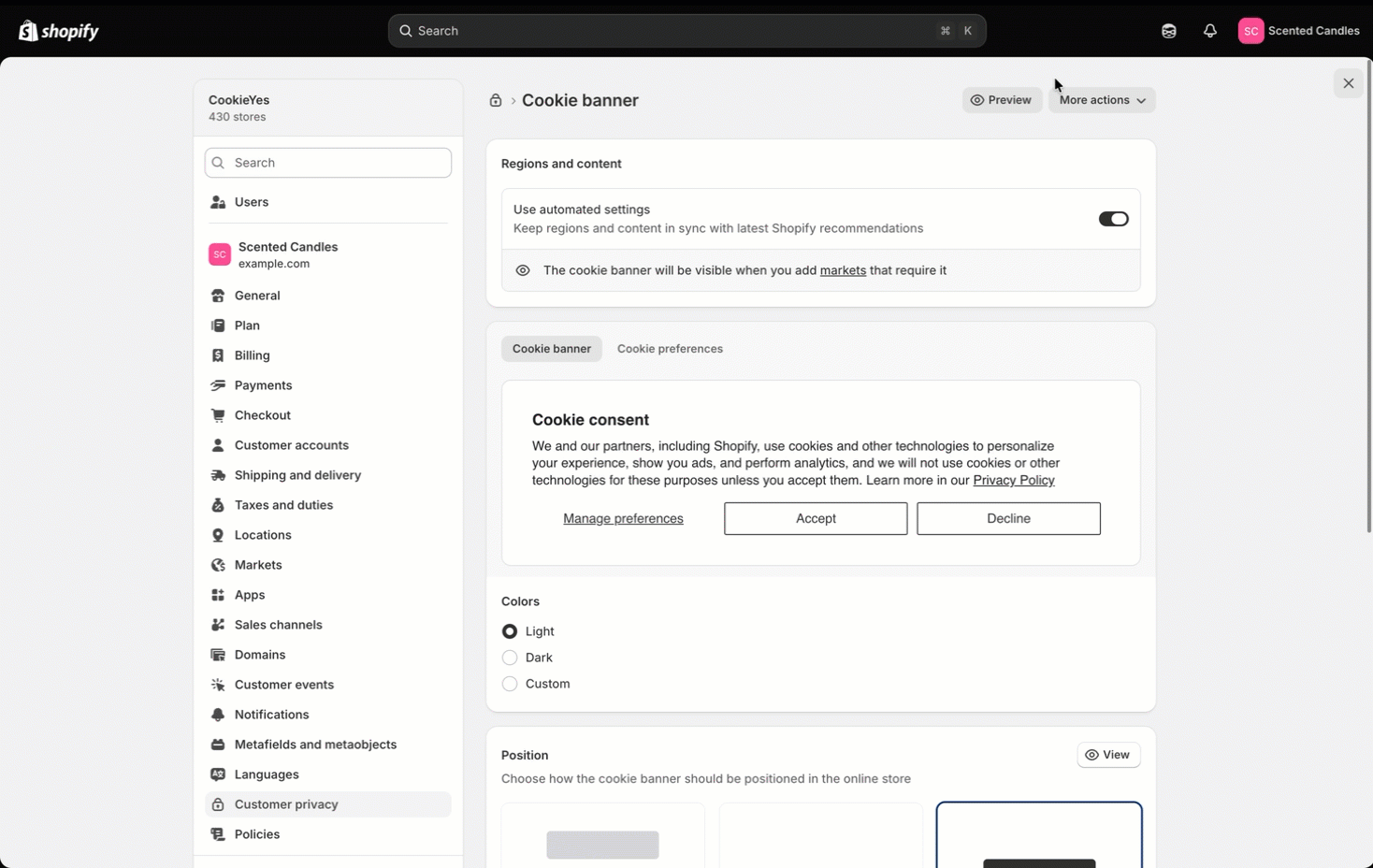The image size is (1373, 868).
Task: Click the Users icon in the sidebar
Action: click(218, 202)
